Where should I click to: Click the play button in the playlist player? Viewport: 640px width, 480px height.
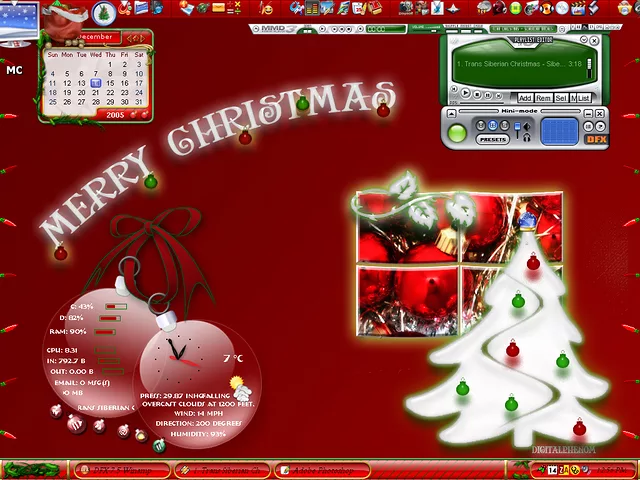466,94
